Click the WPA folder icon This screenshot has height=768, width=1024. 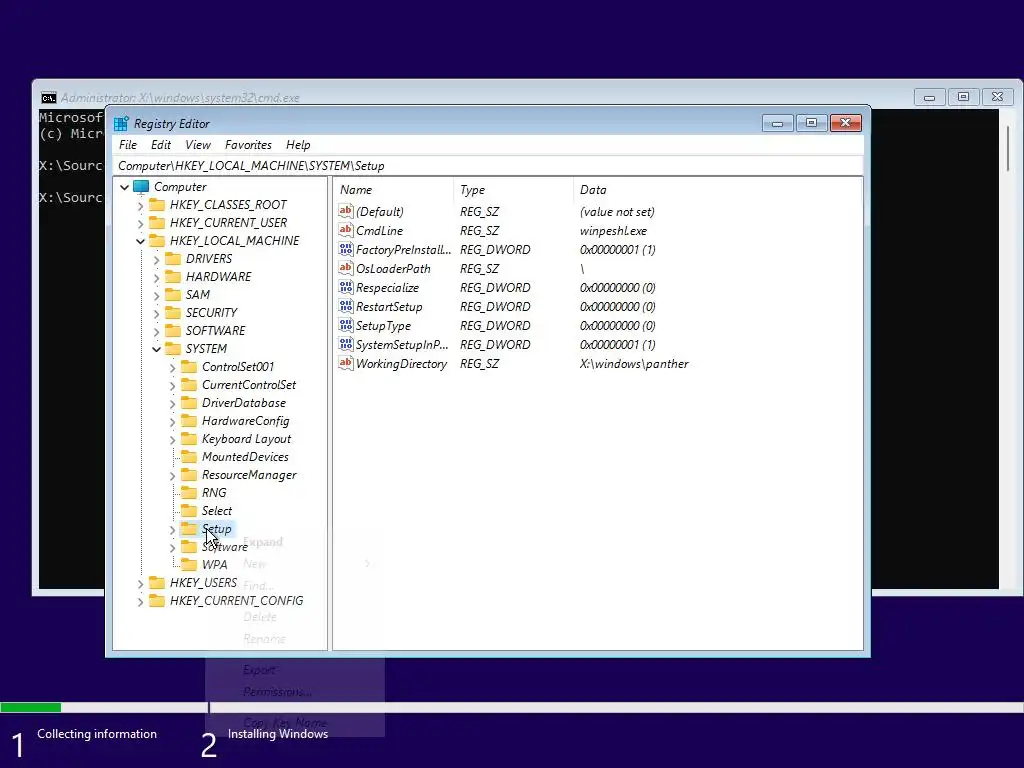189,564
